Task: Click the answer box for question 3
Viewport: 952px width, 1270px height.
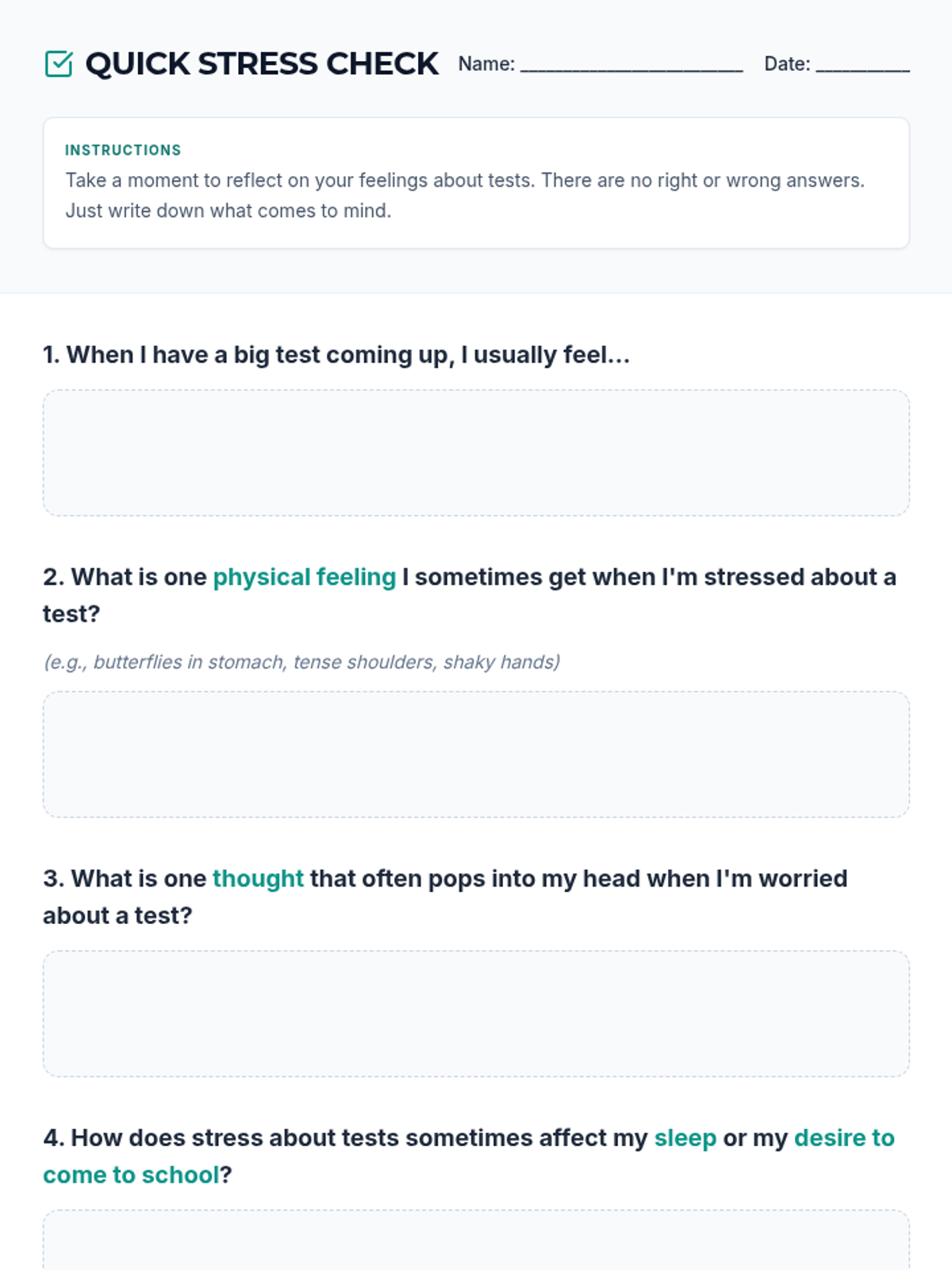Action: coord(476,1014)
